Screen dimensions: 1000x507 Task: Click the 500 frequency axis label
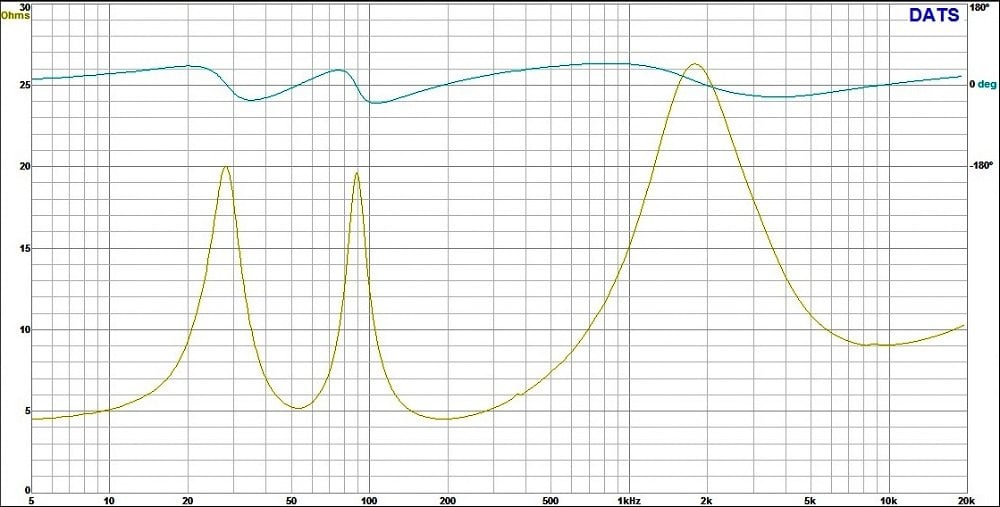(550, 500)
